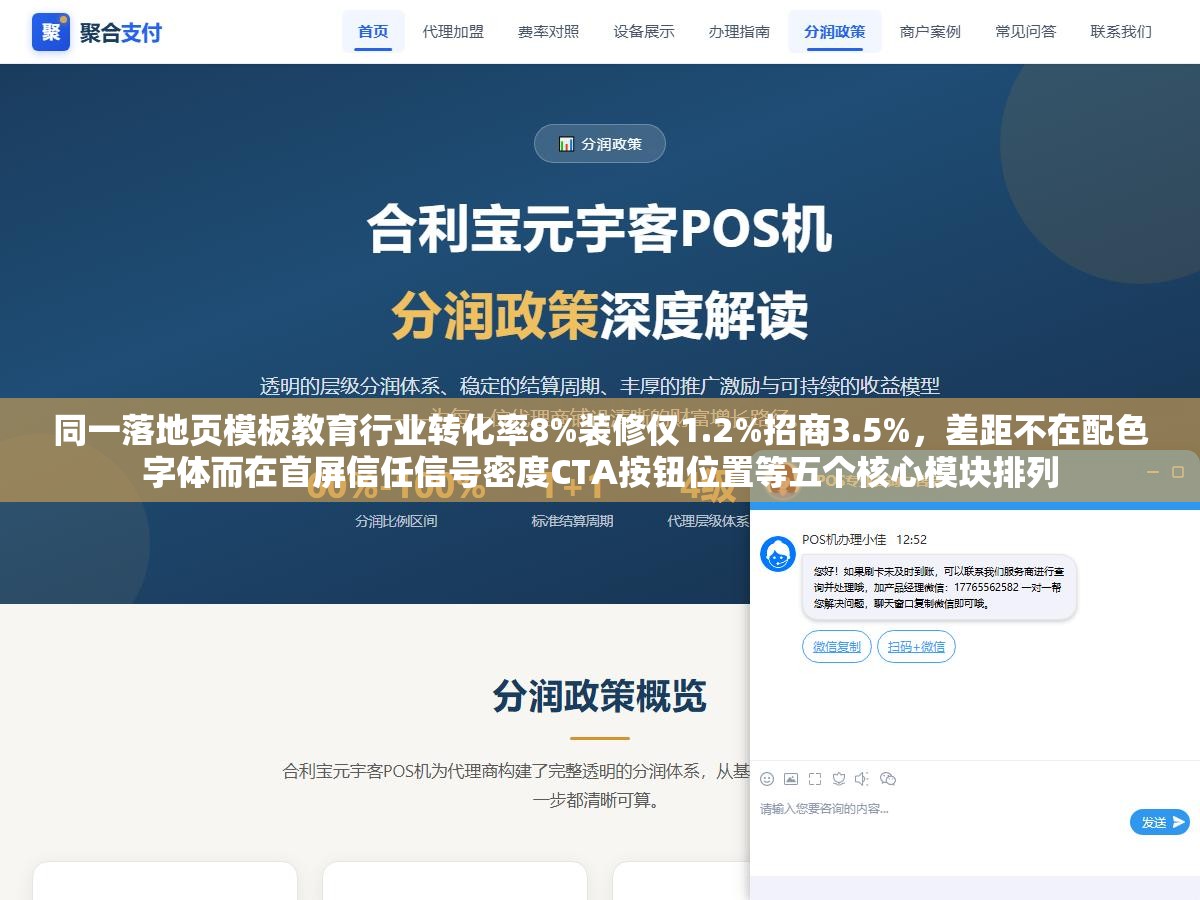Click the 分润政策深度解读 hero heading
Screen dimensions: 1200x900
600,316
